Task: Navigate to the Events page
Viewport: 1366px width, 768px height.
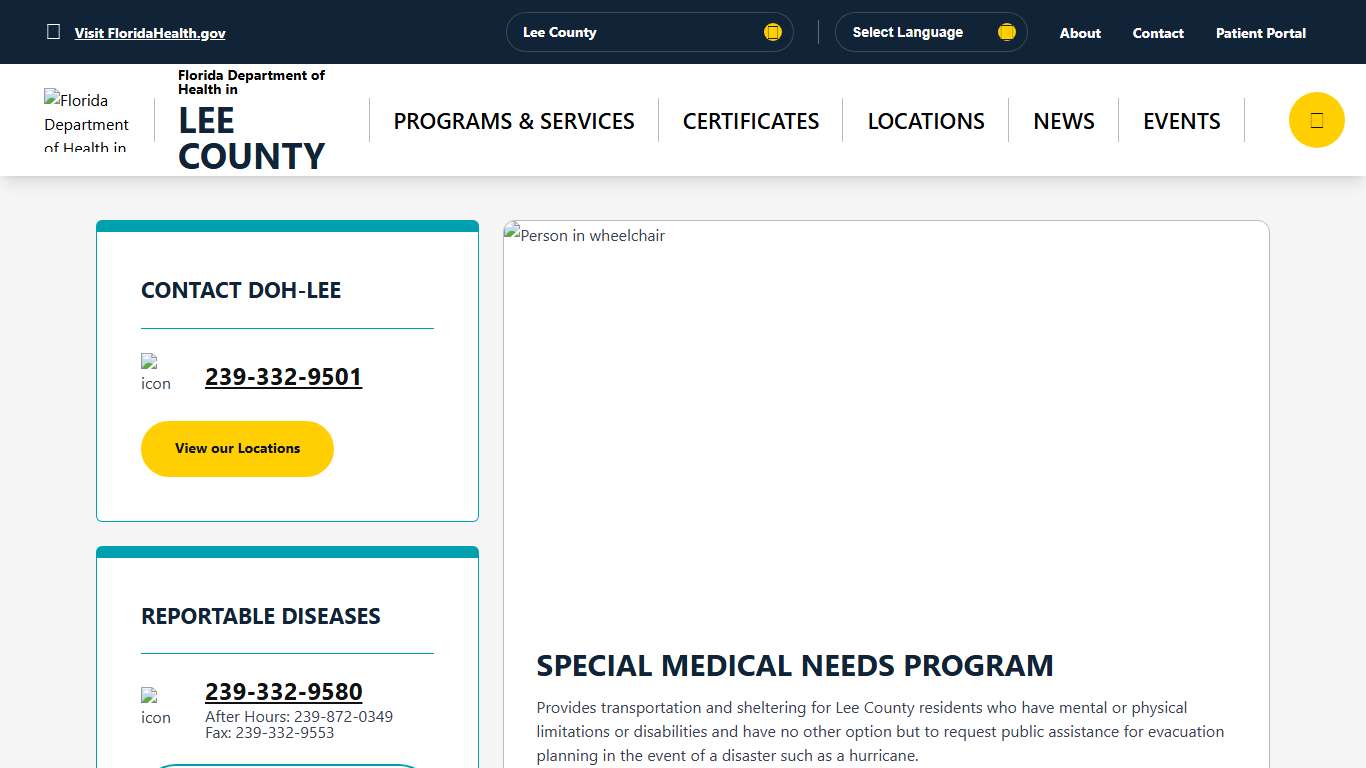Action: pos(1181,120)
